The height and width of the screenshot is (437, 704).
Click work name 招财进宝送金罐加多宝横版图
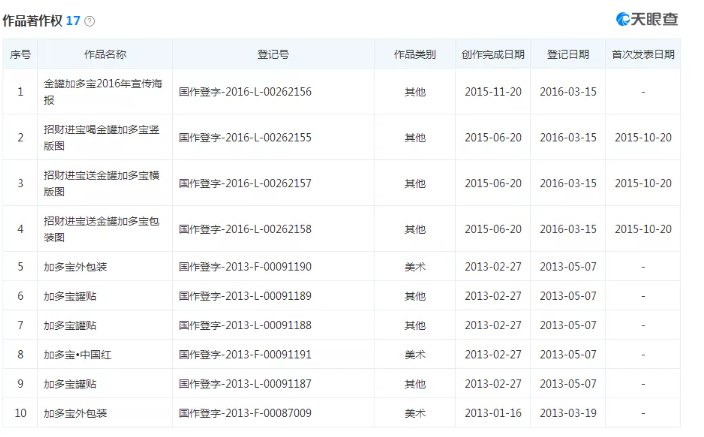click(101, 183)
